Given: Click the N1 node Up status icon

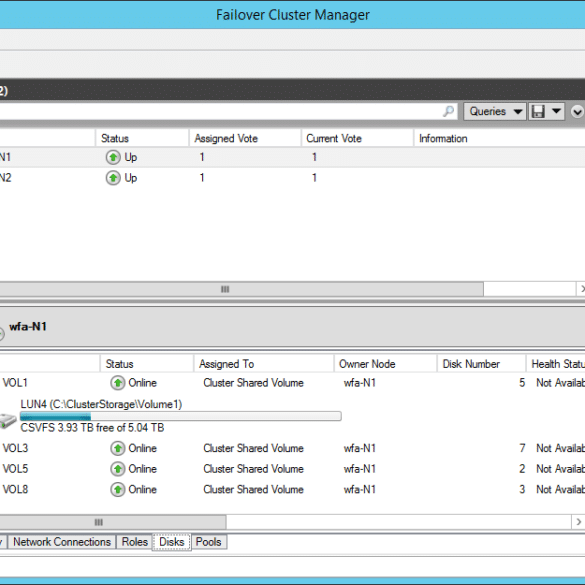Looking at the screenshot, I should click(113, 157).
